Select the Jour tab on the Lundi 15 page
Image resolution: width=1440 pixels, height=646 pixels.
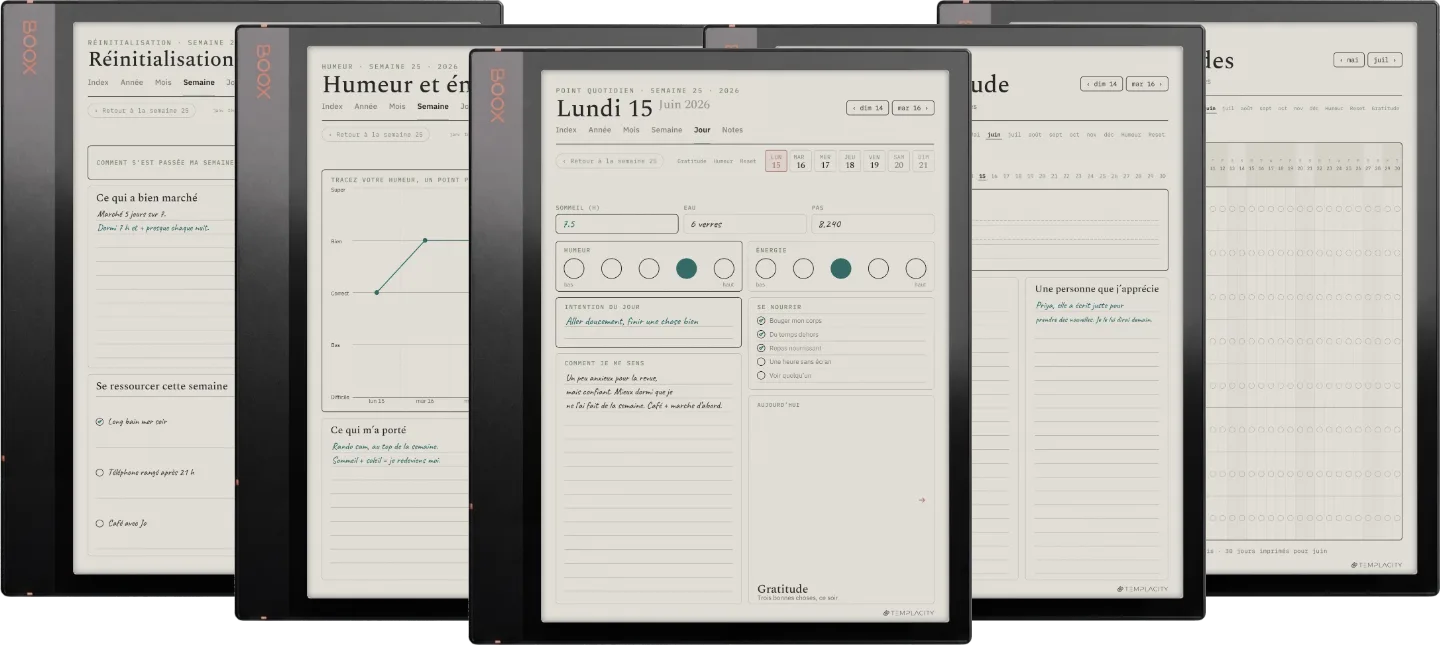(x=702, y=130)
